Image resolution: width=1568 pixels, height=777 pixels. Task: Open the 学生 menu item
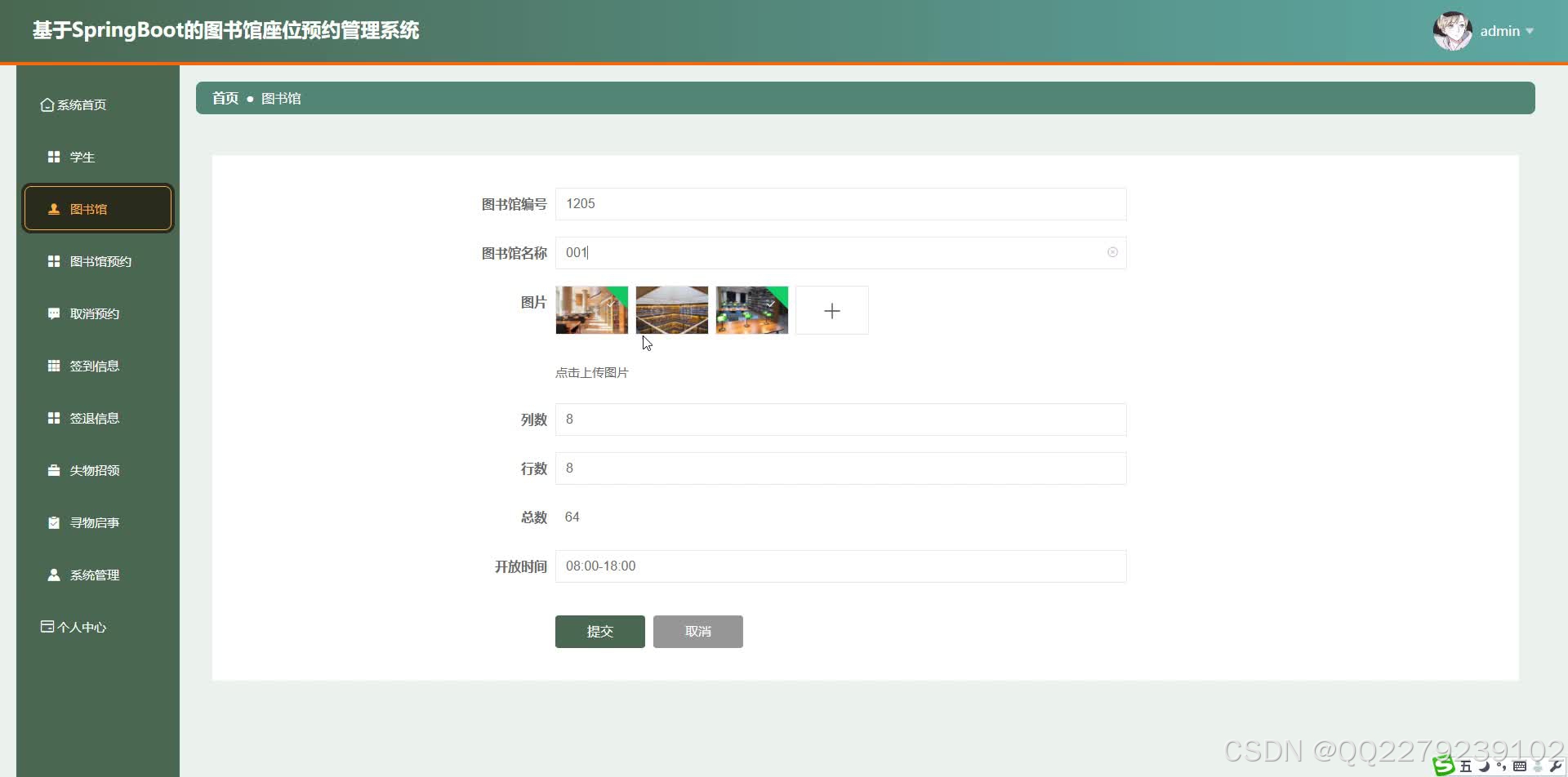click(x=98, y=157)
